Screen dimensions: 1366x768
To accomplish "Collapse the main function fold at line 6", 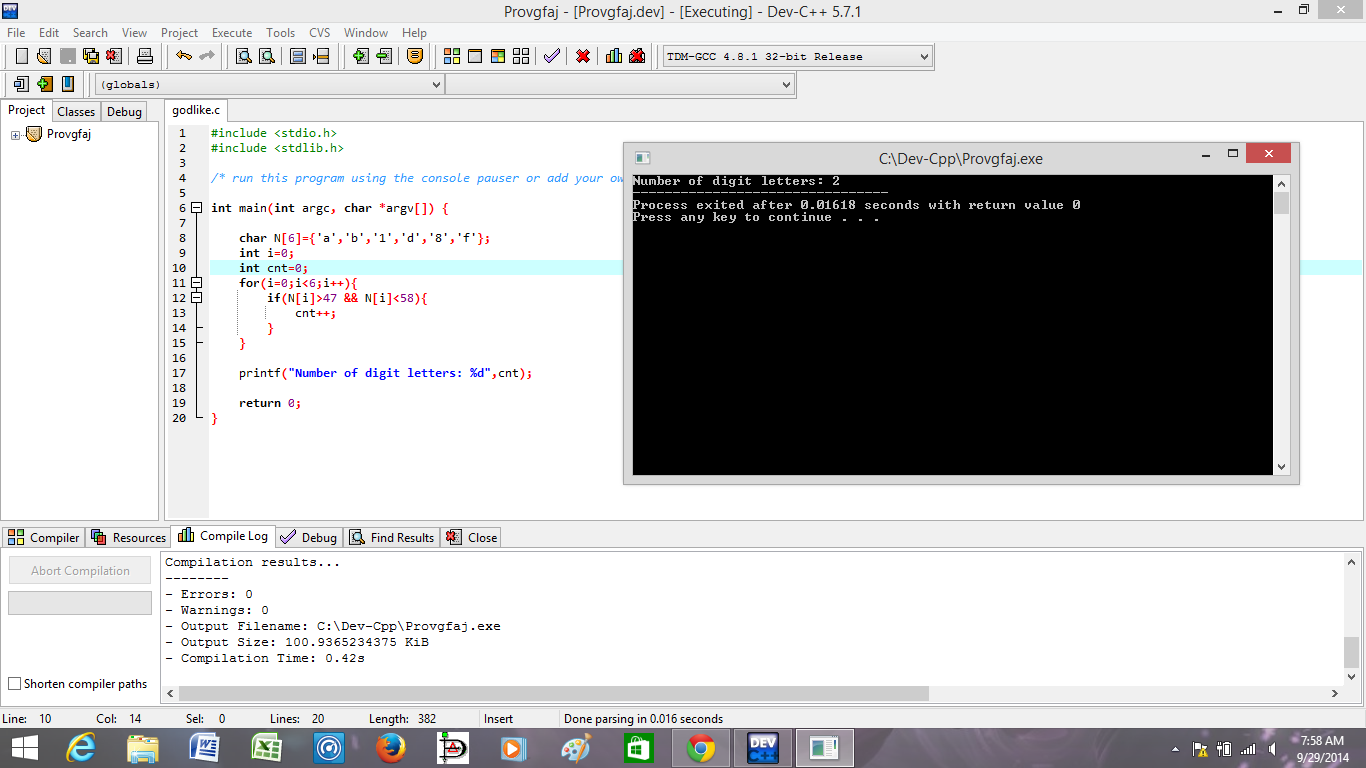I will coord(196,208).
